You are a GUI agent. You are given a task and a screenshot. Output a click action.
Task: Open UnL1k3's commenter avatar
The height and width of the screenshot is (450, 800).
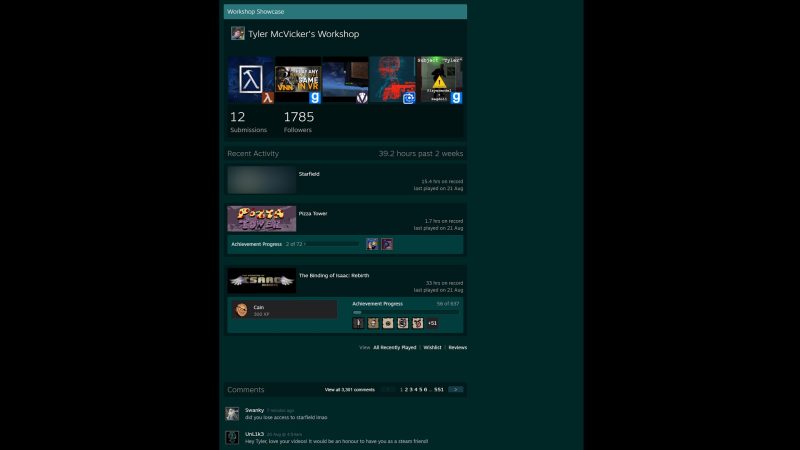232,438
